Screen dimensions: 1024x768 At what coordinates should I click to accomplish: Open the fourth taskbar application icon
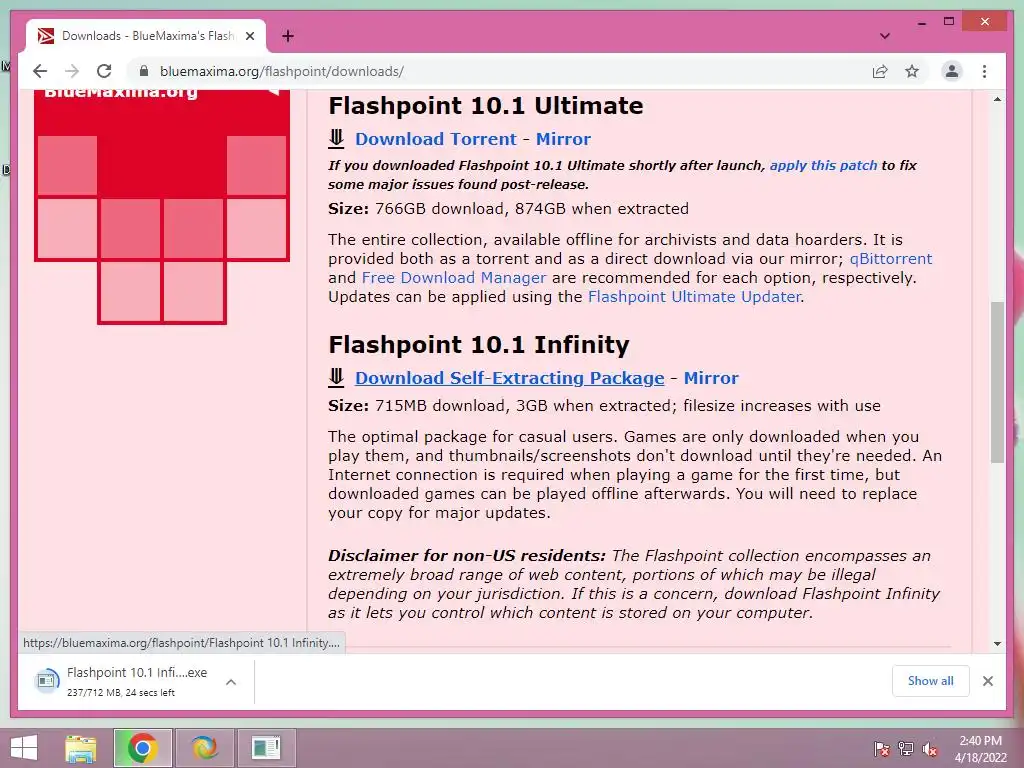tap(266, 748)
